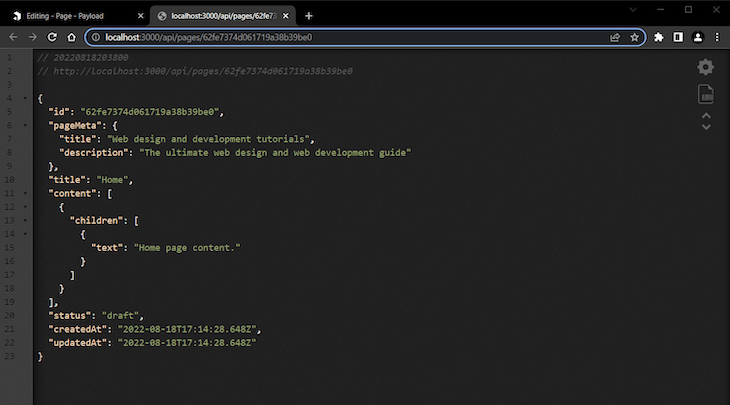Image resolution: width=730 pixels, height=405 pixels.
Task: Reload the current page
Action: (x=52, y=37)
